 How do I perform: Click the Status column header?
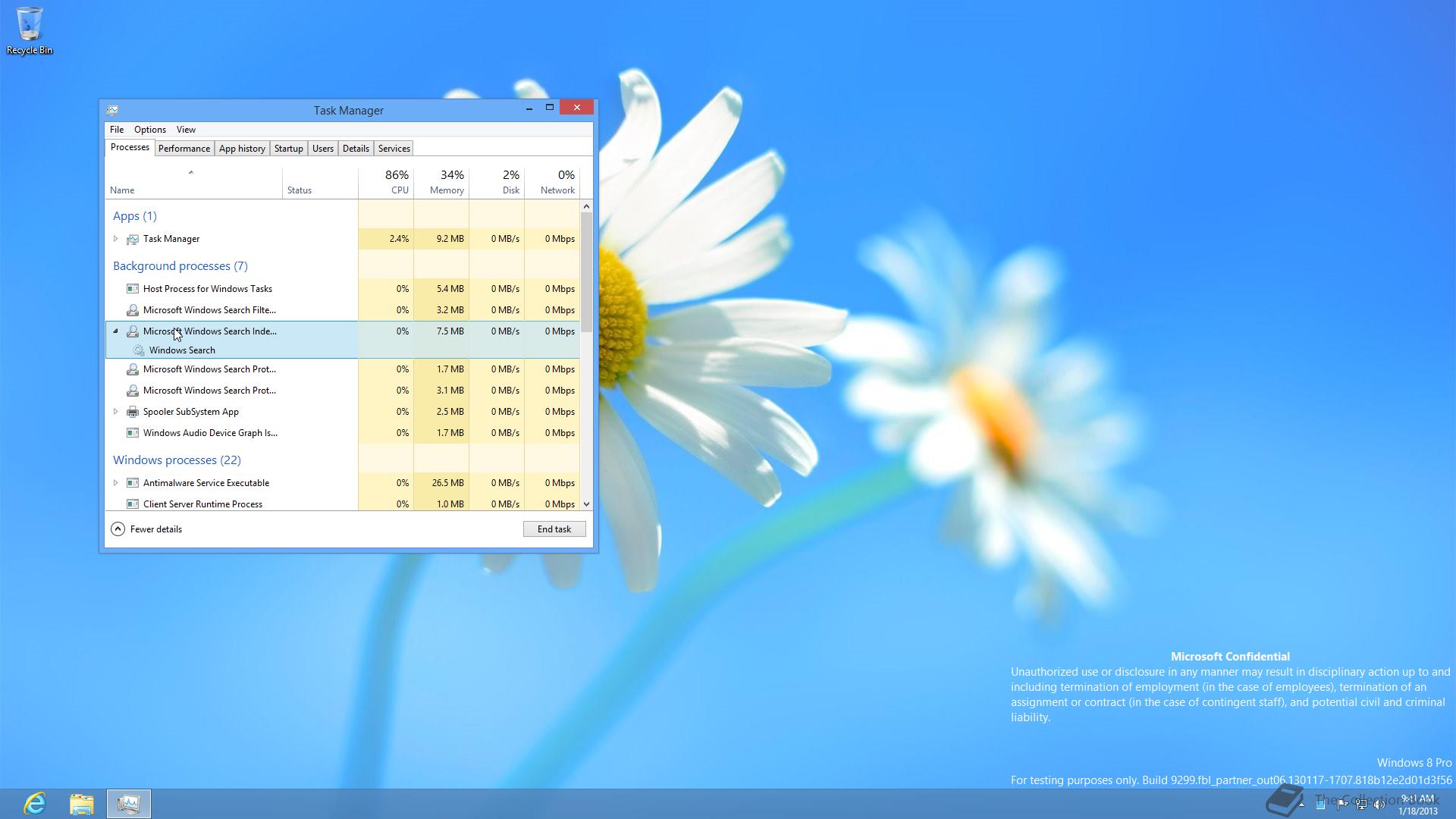coord(320,183)
